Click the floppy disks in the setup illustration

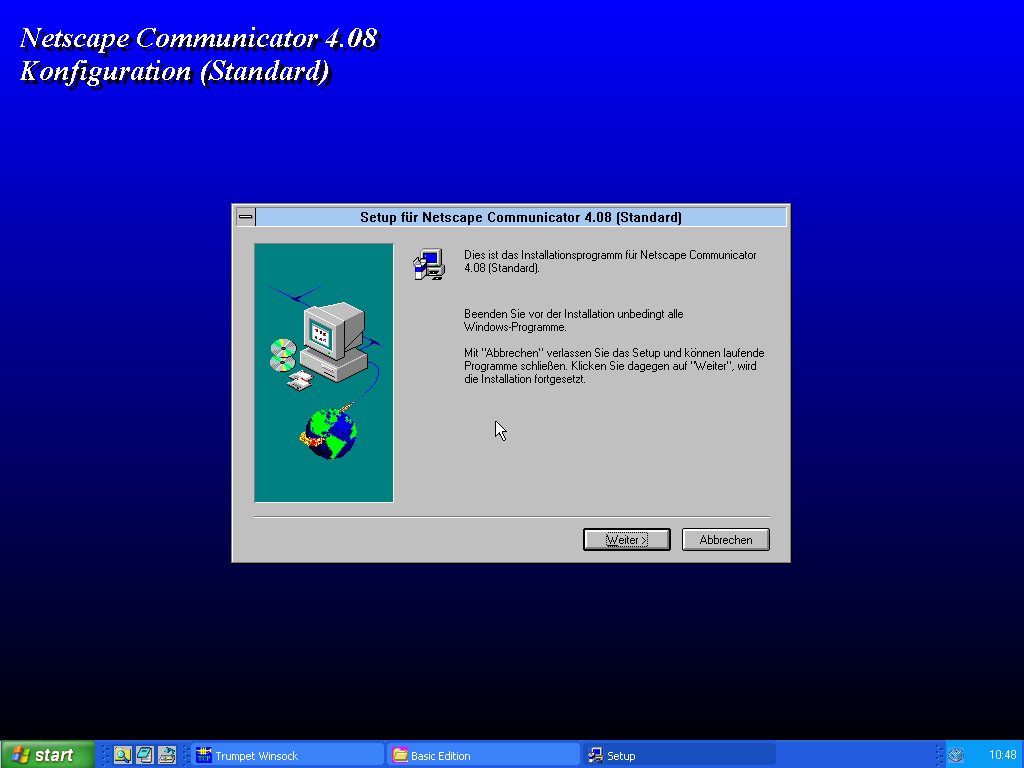[299, 380]
